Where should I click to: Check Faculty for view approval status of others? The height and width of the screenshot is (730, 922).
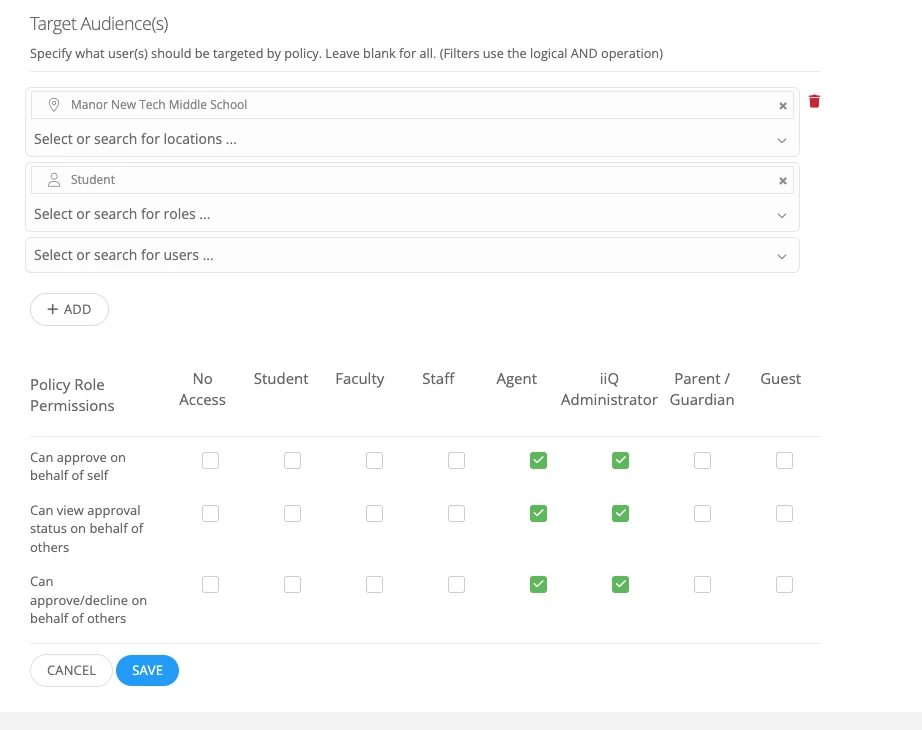click(374, 513)
